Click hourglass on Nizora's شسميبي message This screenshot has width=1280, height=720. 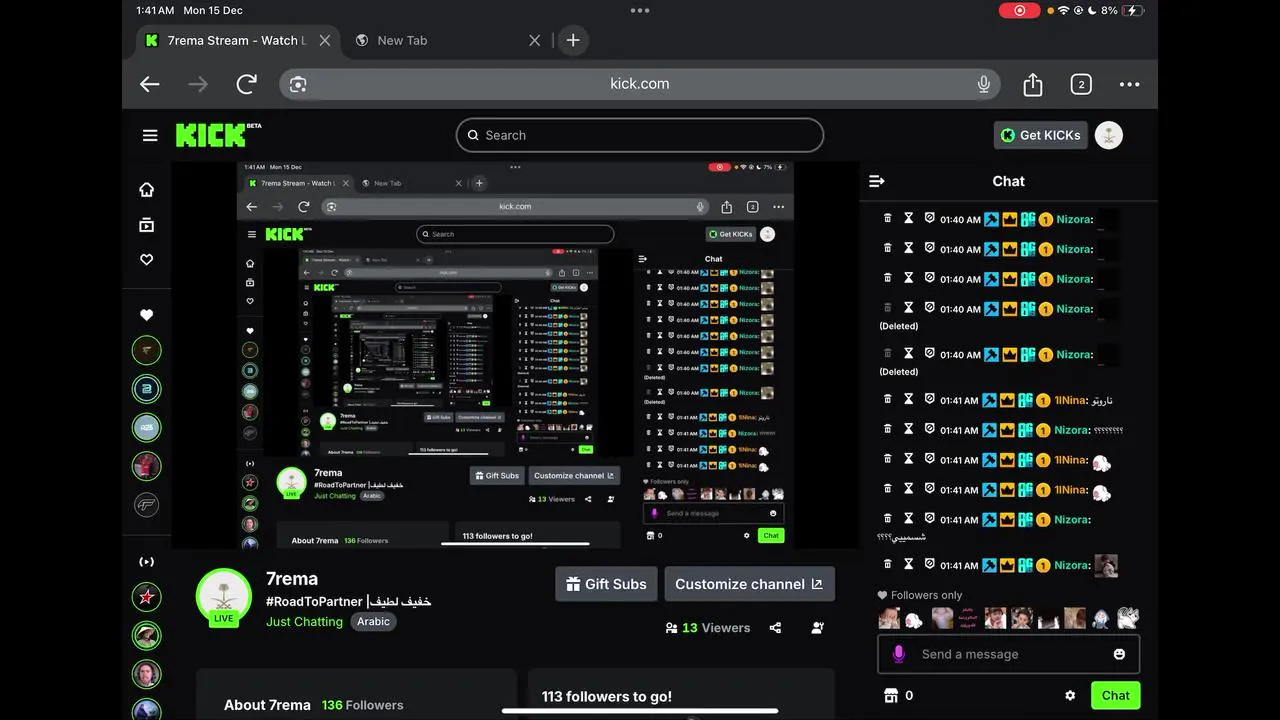(908, 519)
